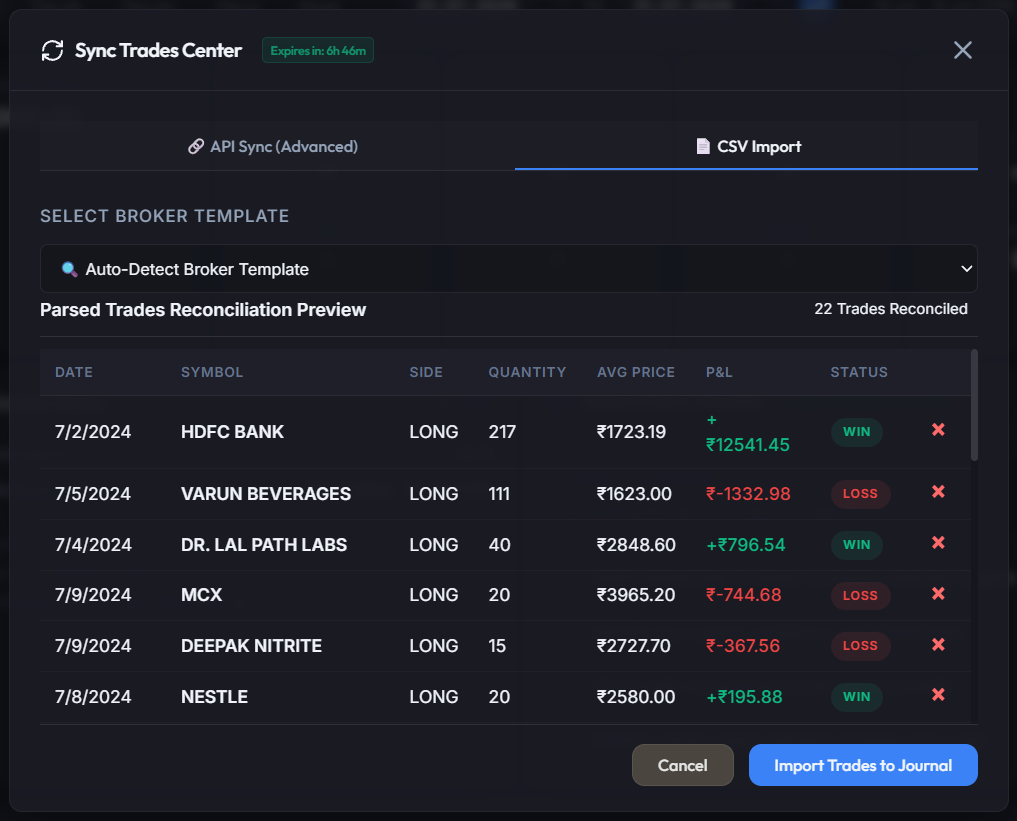Click the STATUS column header
This screenshot has height=821, width=1017.
point(859,372)
